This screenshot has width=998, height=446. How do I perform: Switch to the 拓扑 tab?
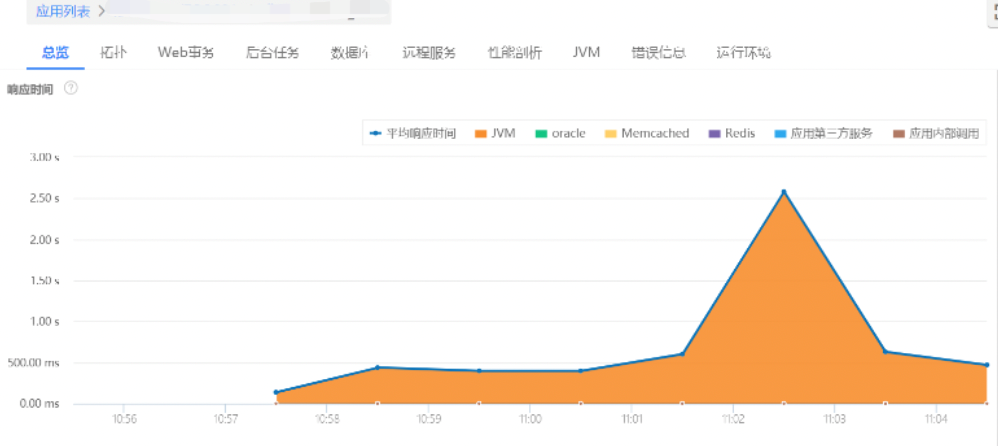click(x=113, y=53)
